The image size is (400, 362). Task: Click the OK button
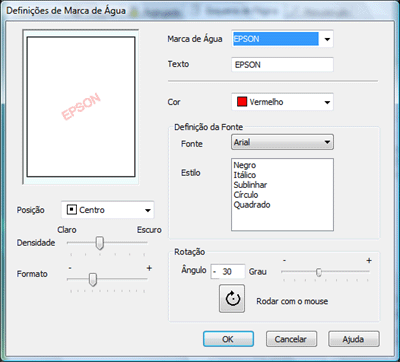tap(228, 339)
